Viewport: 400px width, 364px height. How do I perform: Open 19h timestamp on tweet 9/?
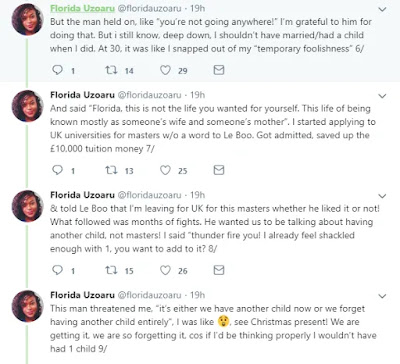pyautogui.click(x=197, y=295)
